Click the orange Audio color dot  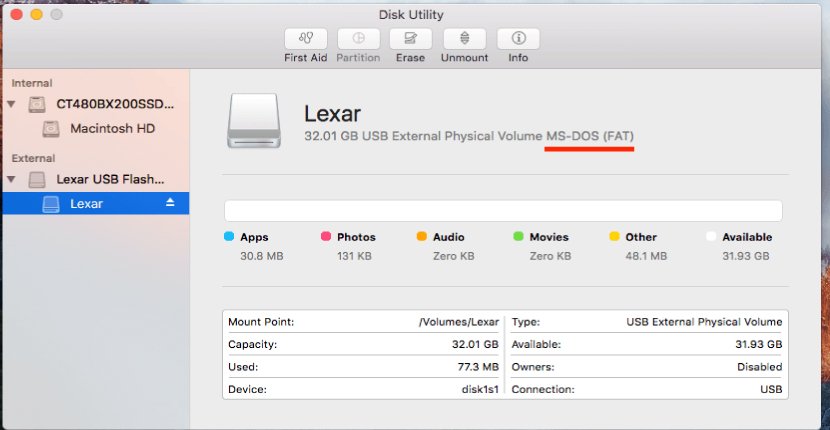pyautogui.click(x=421, y=237)
